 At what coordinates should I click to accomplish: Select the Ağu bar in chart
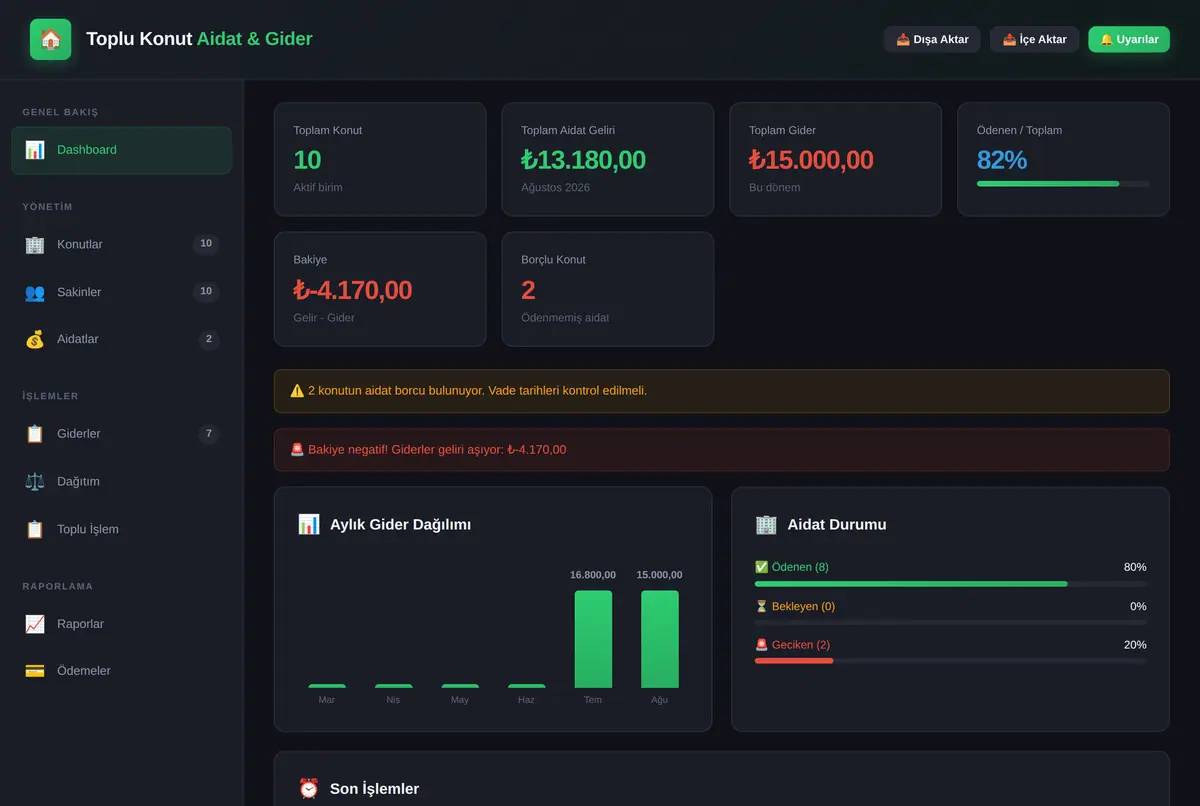pos(660,639)
